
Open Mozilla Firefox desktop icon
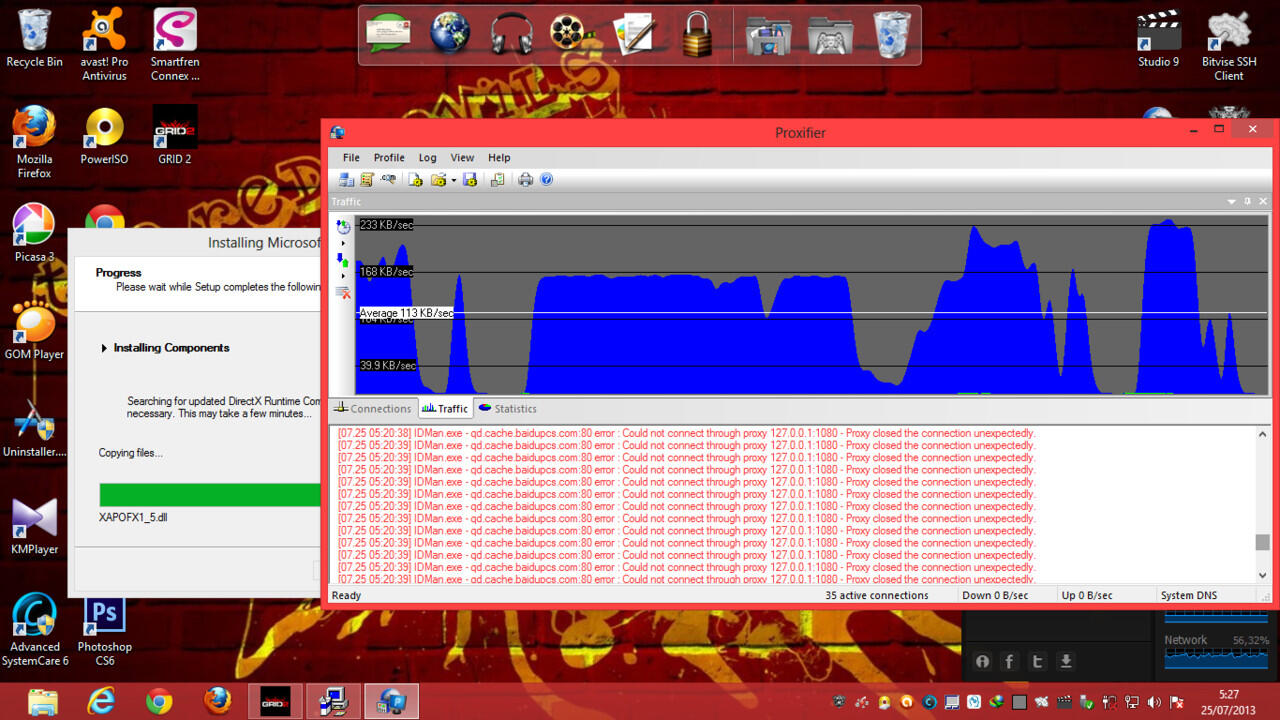tap(34, 142)
